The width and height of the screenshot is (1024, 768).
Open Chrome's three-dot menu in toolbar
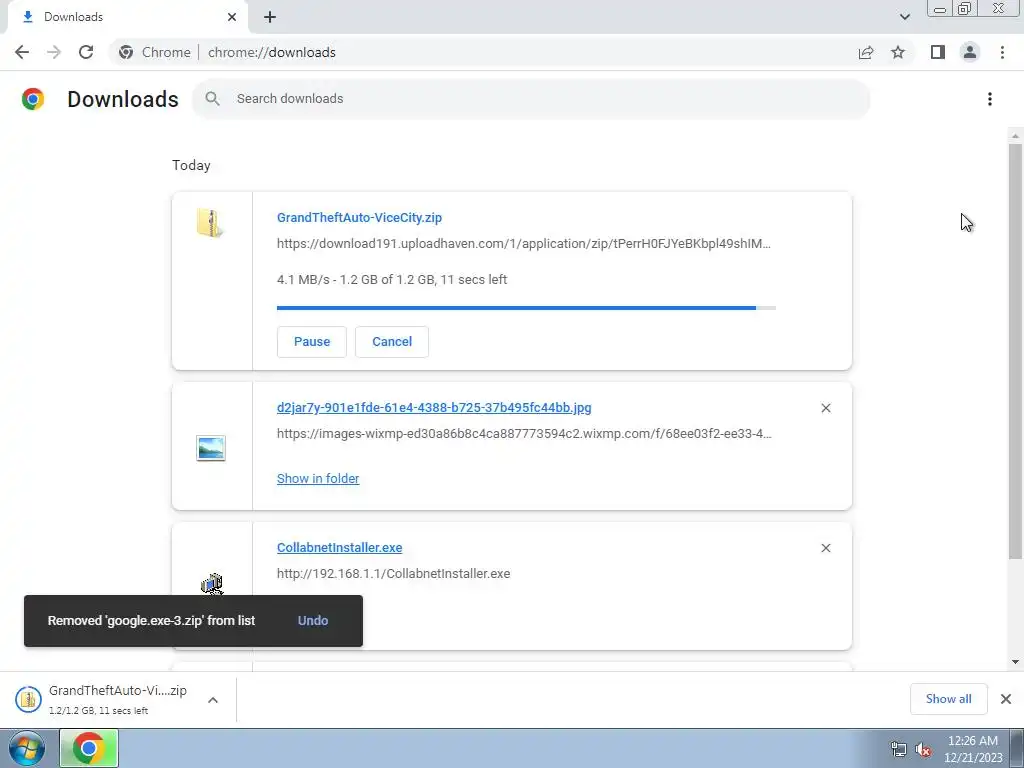point(1002,52)
